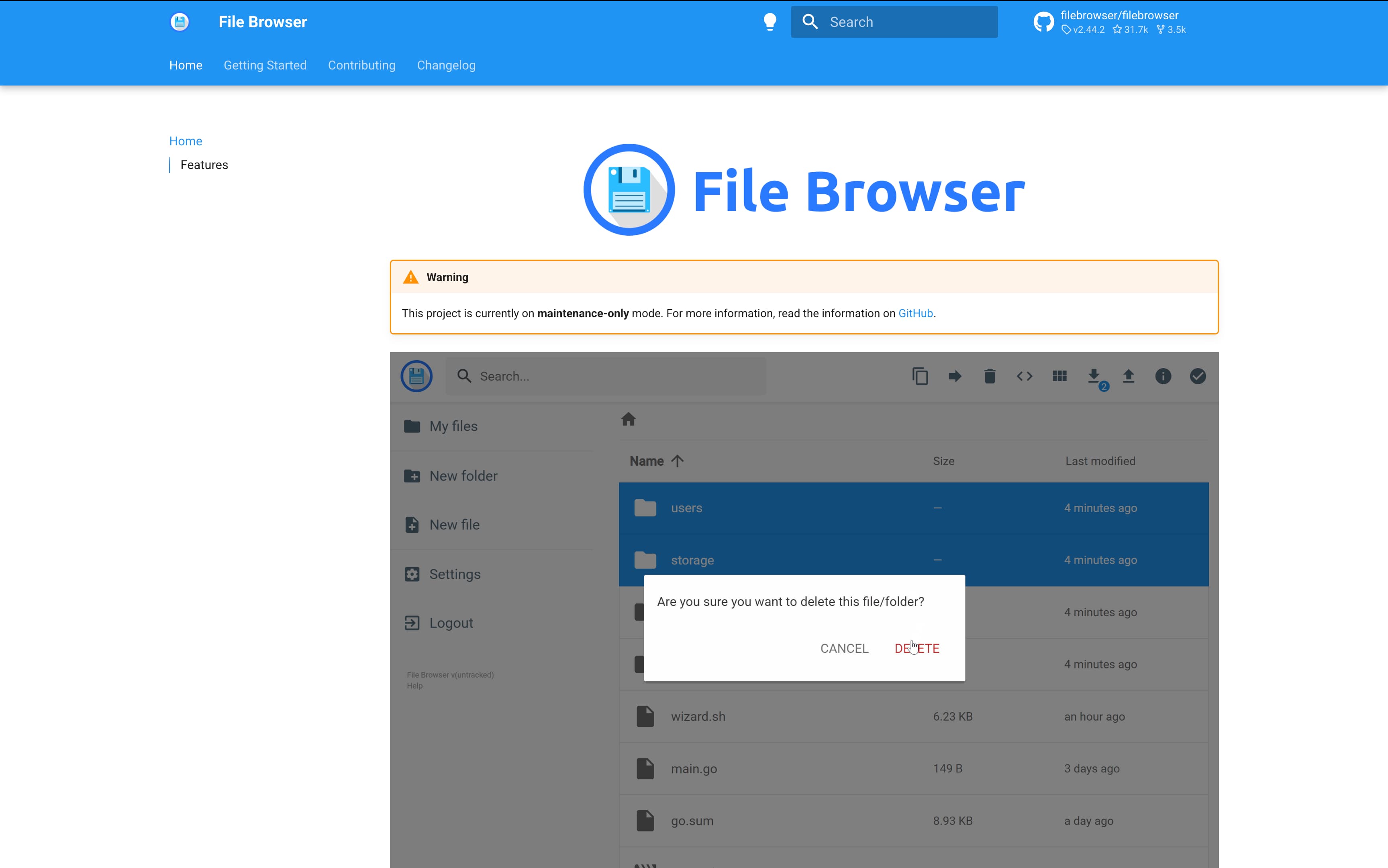Open the Download icon showing badge 2
This screenshot has height=868, width=1388.
click(x=1094, y=376)
